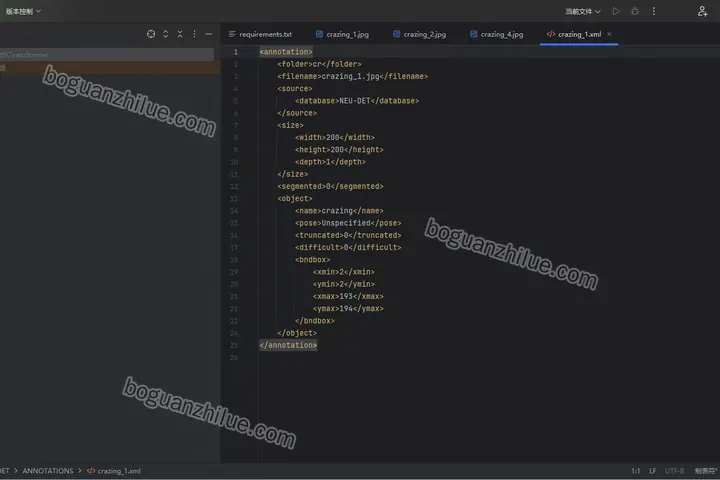
Task: Click the Debug bug icon
Action: coord(635,11)
